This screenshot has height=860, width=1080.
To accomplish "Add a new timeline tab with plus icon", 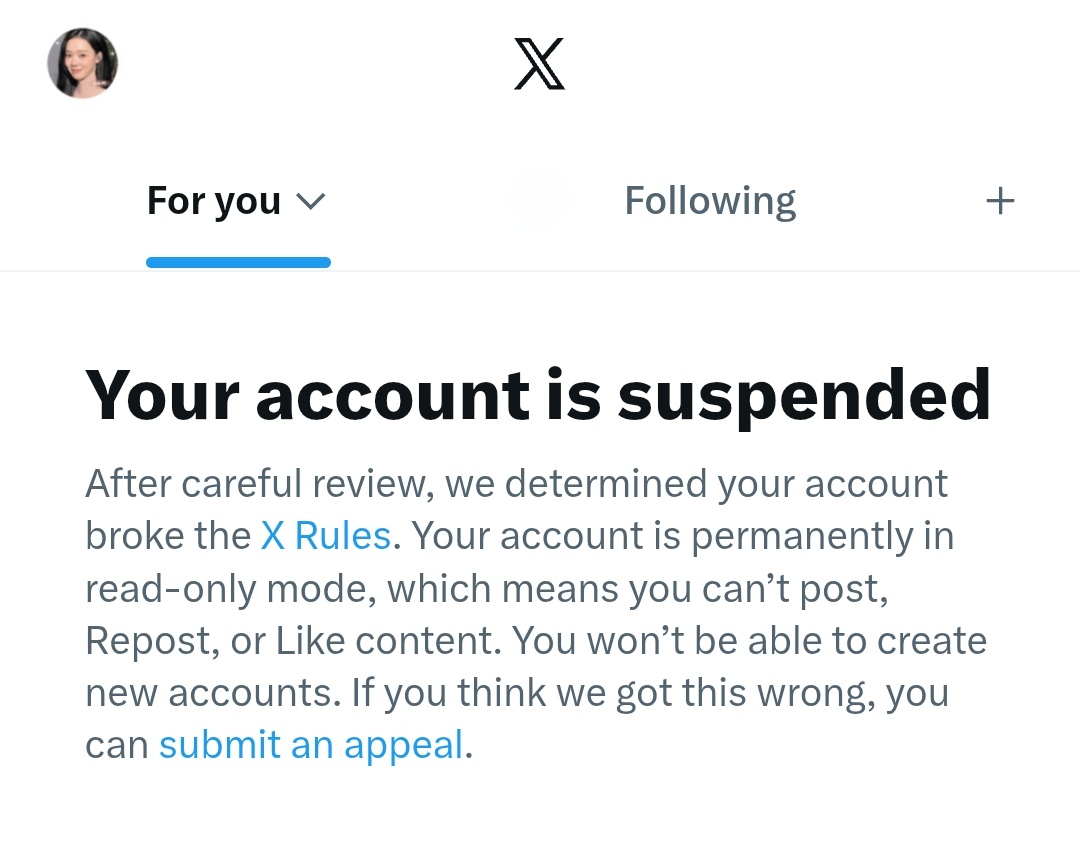I will coord(1000,201).
